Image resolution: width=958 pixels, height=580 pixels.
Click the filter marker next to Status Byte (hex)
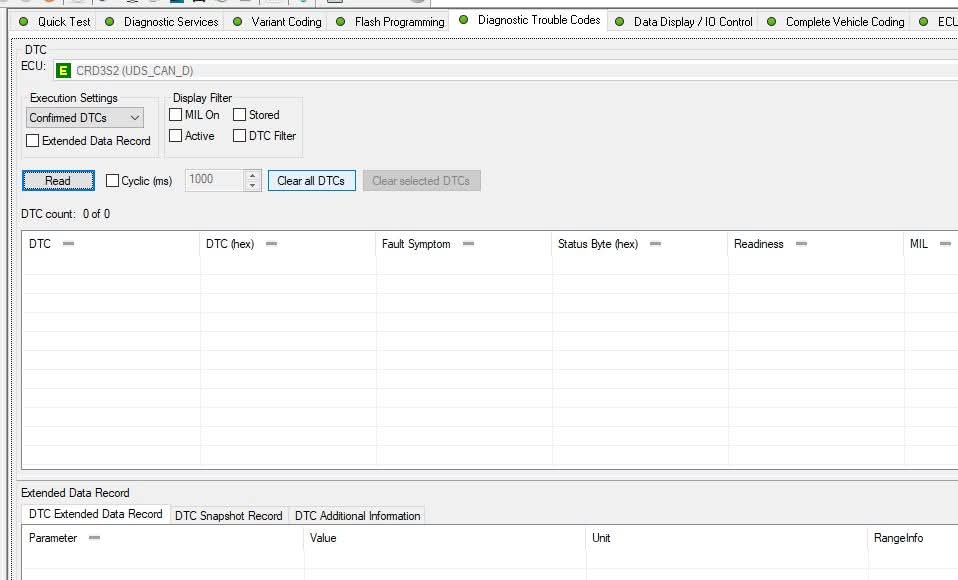[656, 244]
